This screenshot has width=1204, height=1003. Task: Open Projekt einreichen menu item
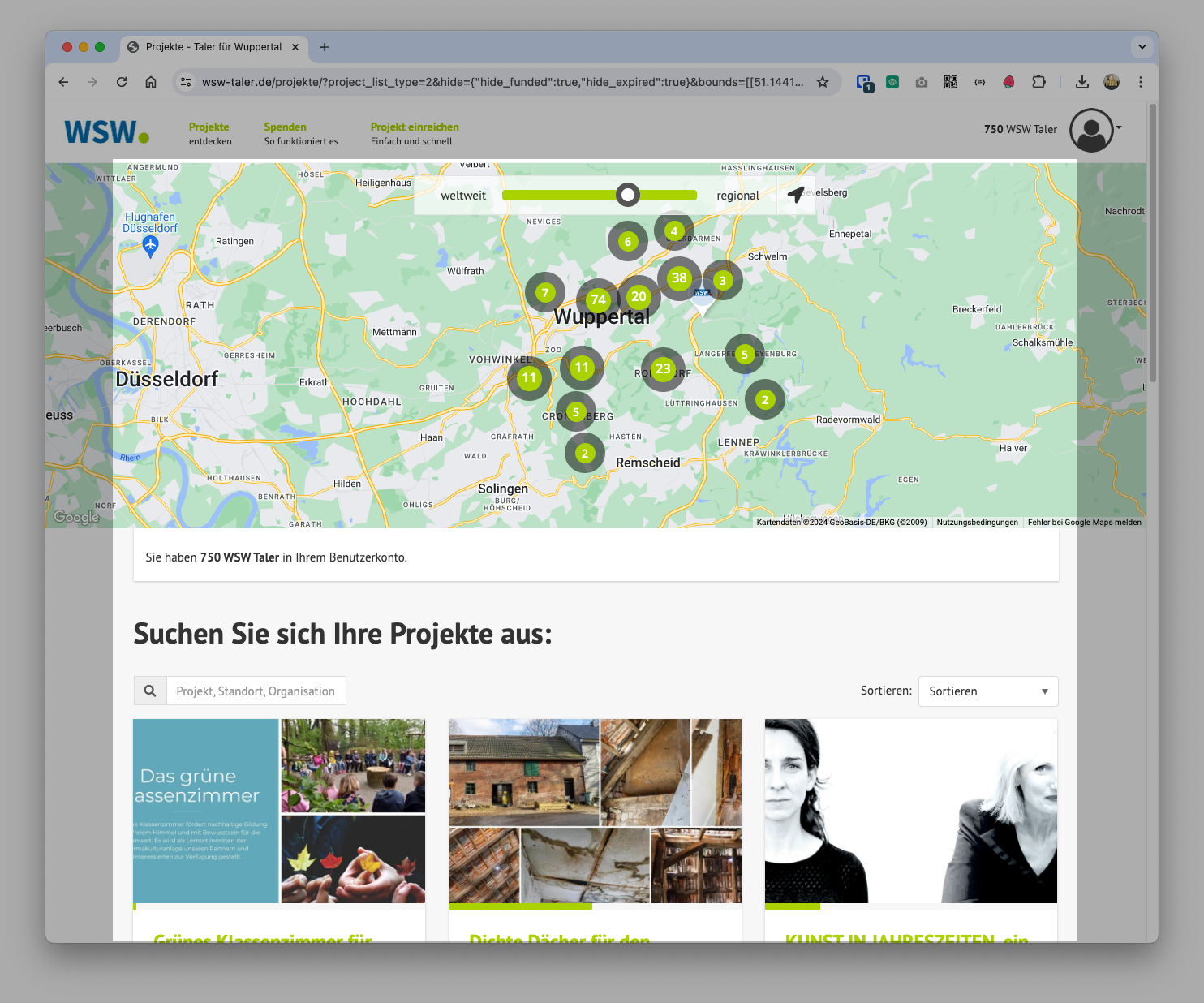click(415, 133)
